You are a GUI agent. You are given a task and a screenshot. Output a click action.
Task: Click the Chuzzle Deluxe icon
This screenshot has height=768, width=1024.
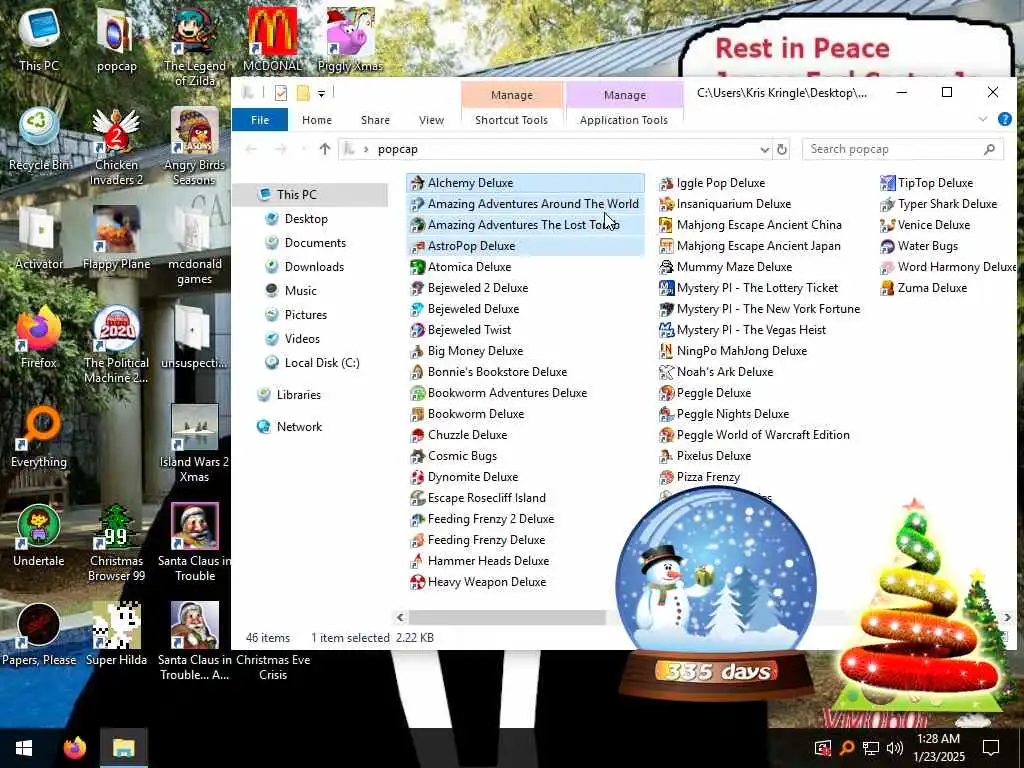pyautogui.click(x=417, y=435)
